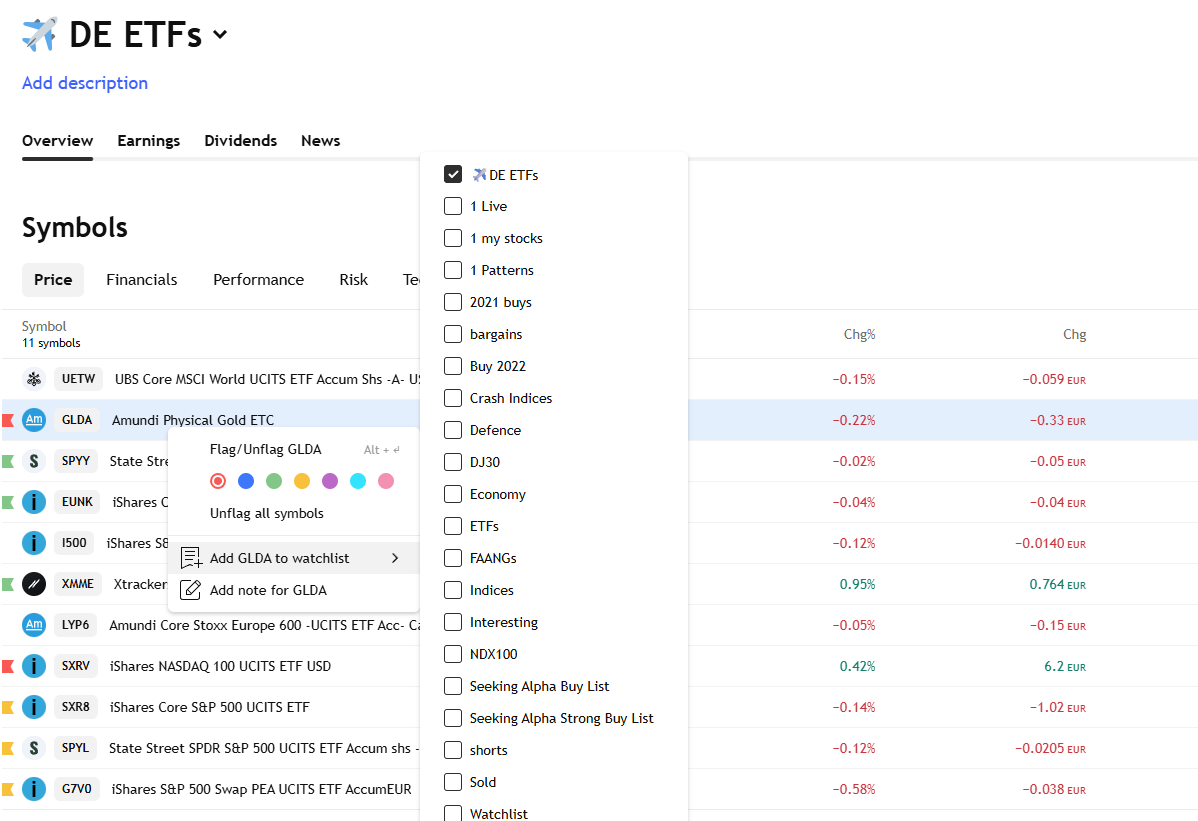The image size is (1198, 821).
Task: Click the LYP6 Amundi logo icon
Action: click(34, 625)
